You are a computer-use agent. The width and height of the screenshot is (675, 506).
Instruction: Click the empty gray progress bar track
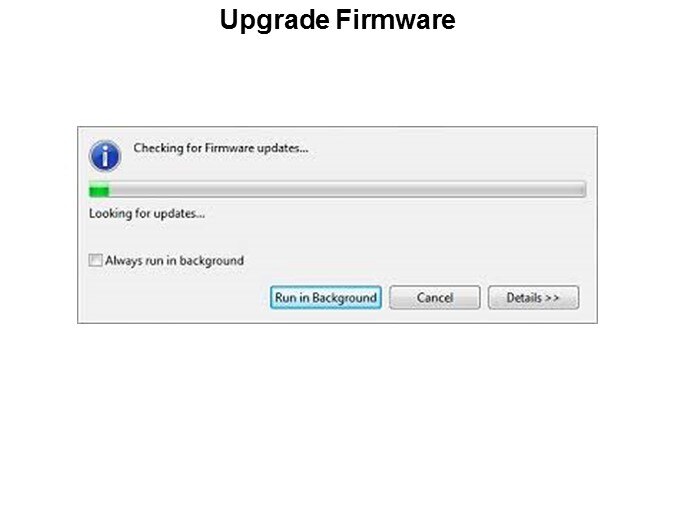click(347, 190)
